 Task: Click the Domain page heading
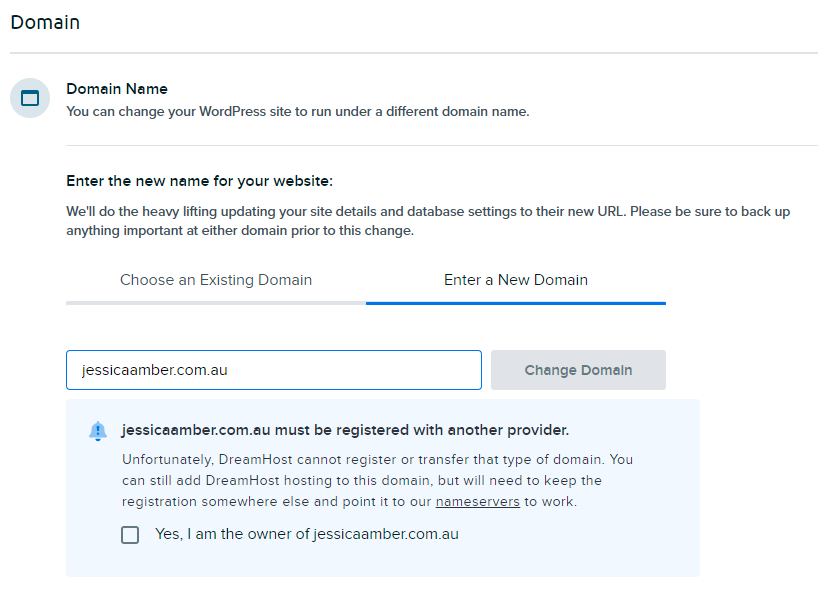(45, 22)
